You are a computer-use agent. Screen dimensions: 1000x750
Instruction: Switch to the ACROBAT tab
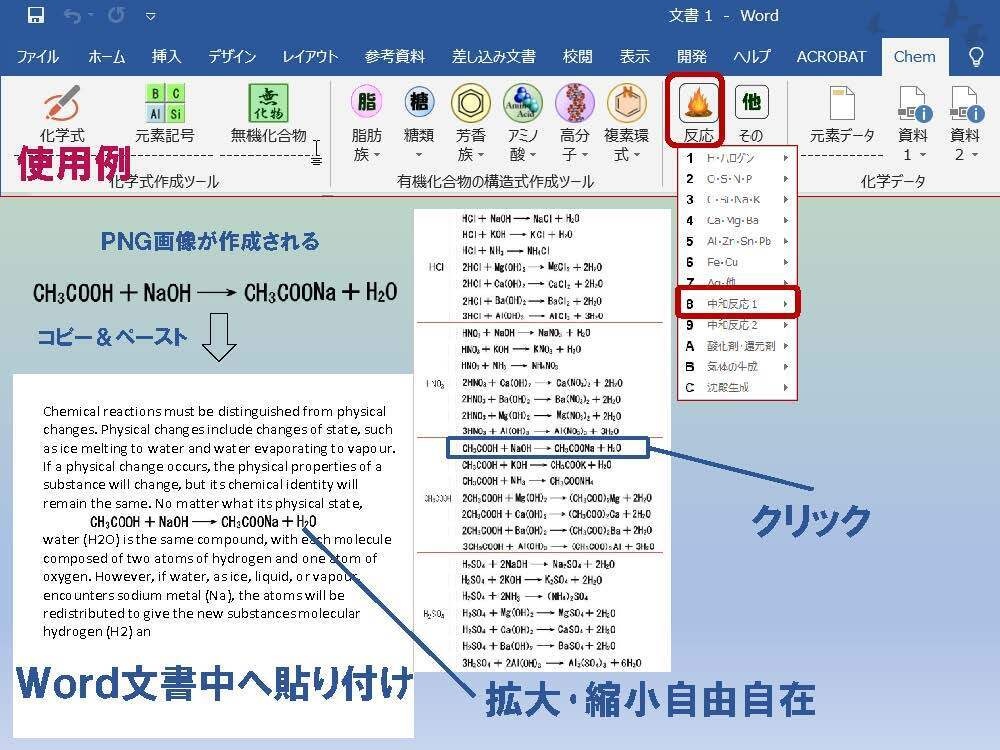coord(831,57)
